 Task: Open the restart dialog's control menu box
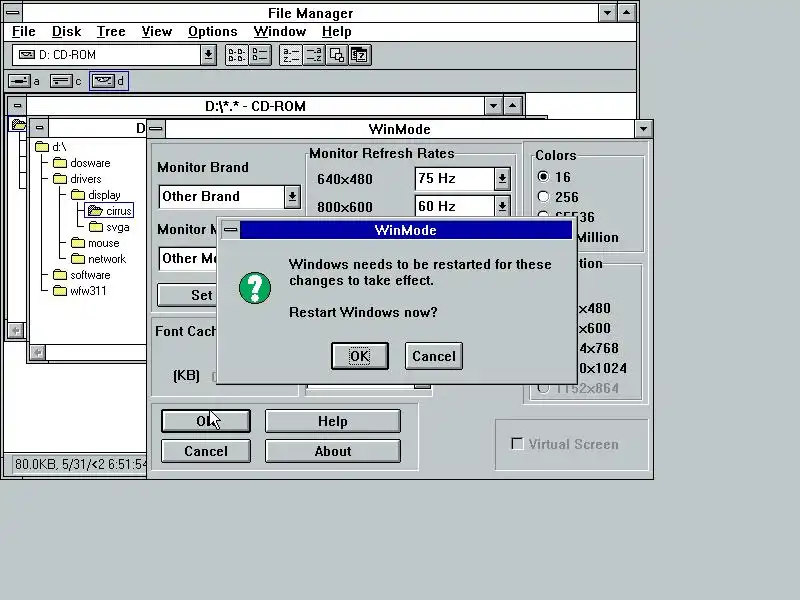coord(230,230)
